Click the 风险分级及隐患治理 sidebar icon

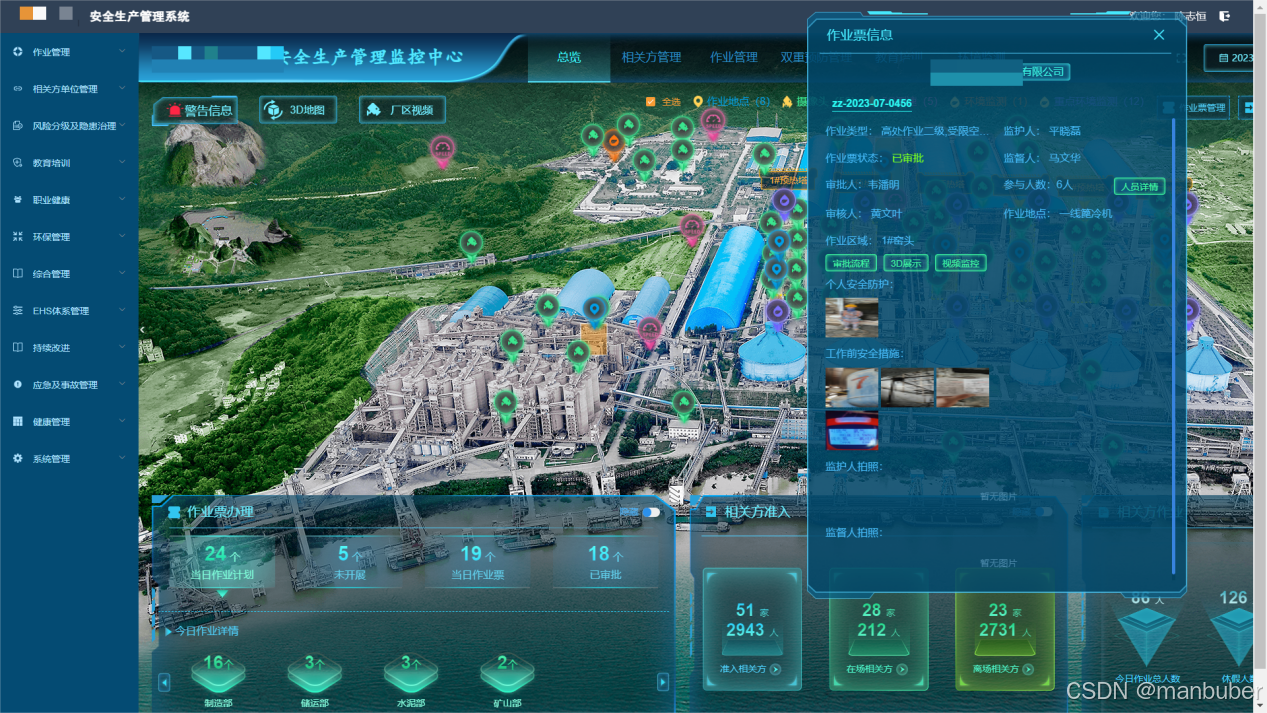[18, 126]
